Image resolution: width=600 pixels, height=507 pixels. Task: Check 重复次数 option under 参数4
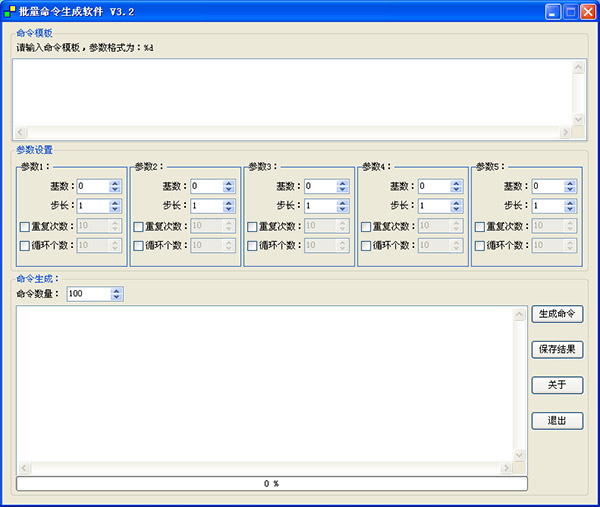[x=367, y=226]
